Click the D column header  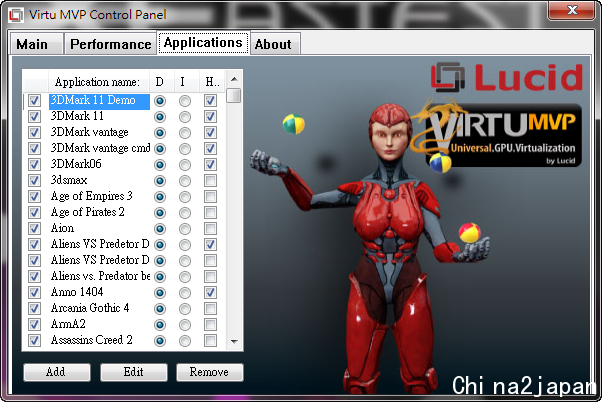point(162,82)
